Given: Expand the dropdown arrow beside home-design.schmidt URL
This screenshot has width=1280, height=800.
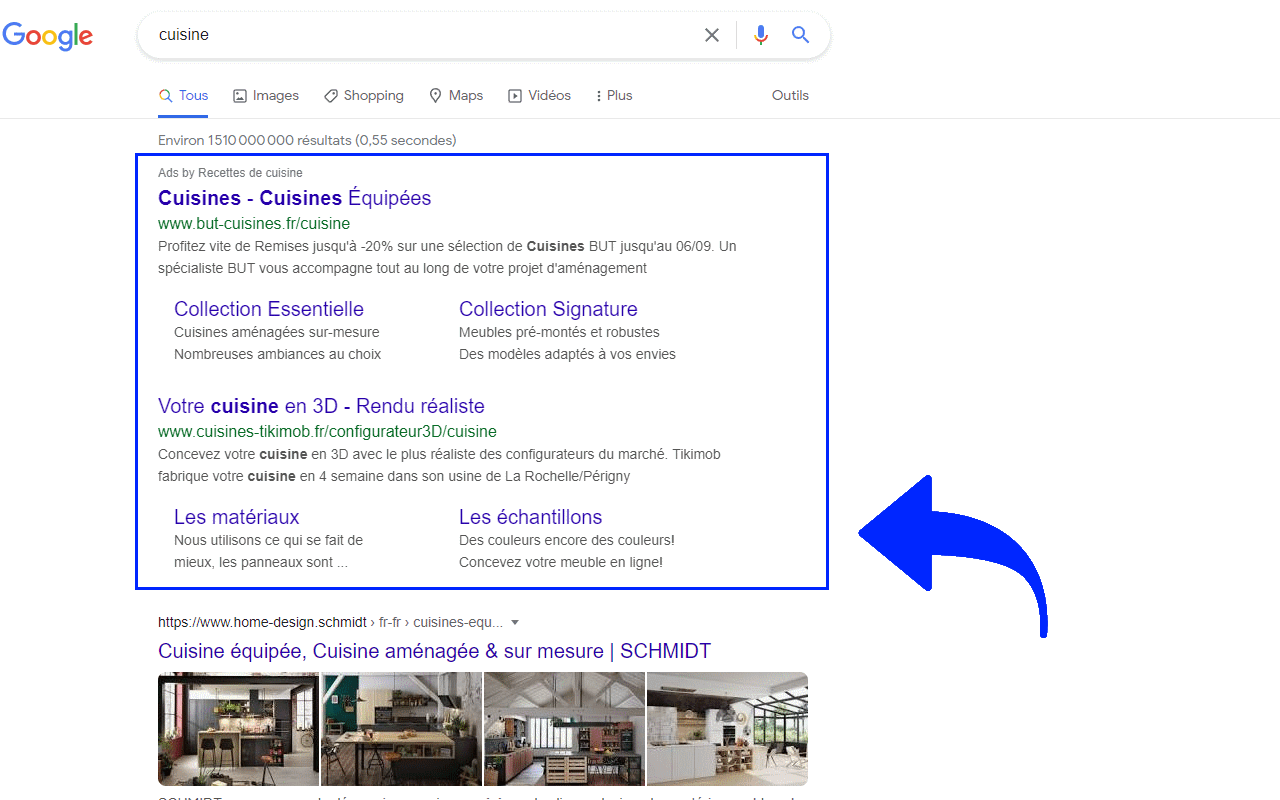Looking at the screenshot, I should (x=515, y=622).
